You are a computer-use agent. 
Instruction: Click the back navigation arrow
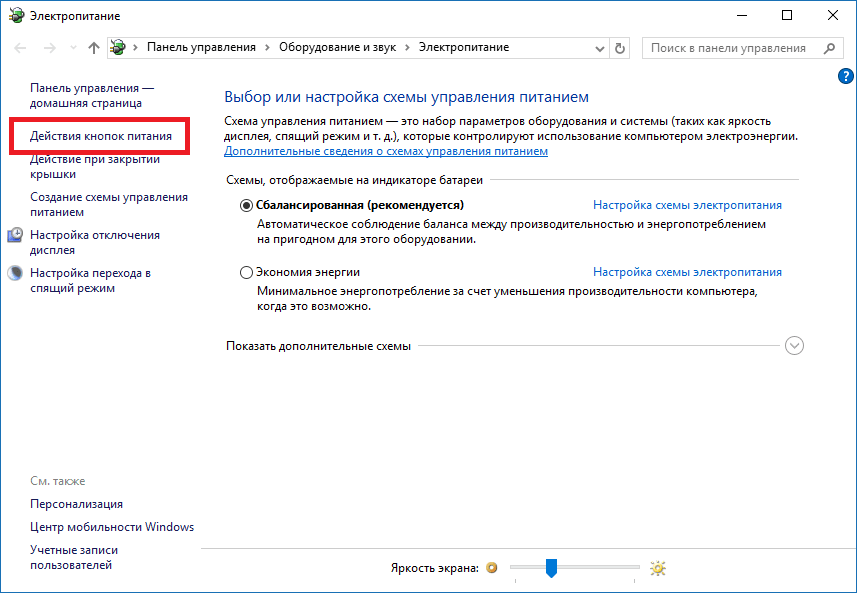20,48
